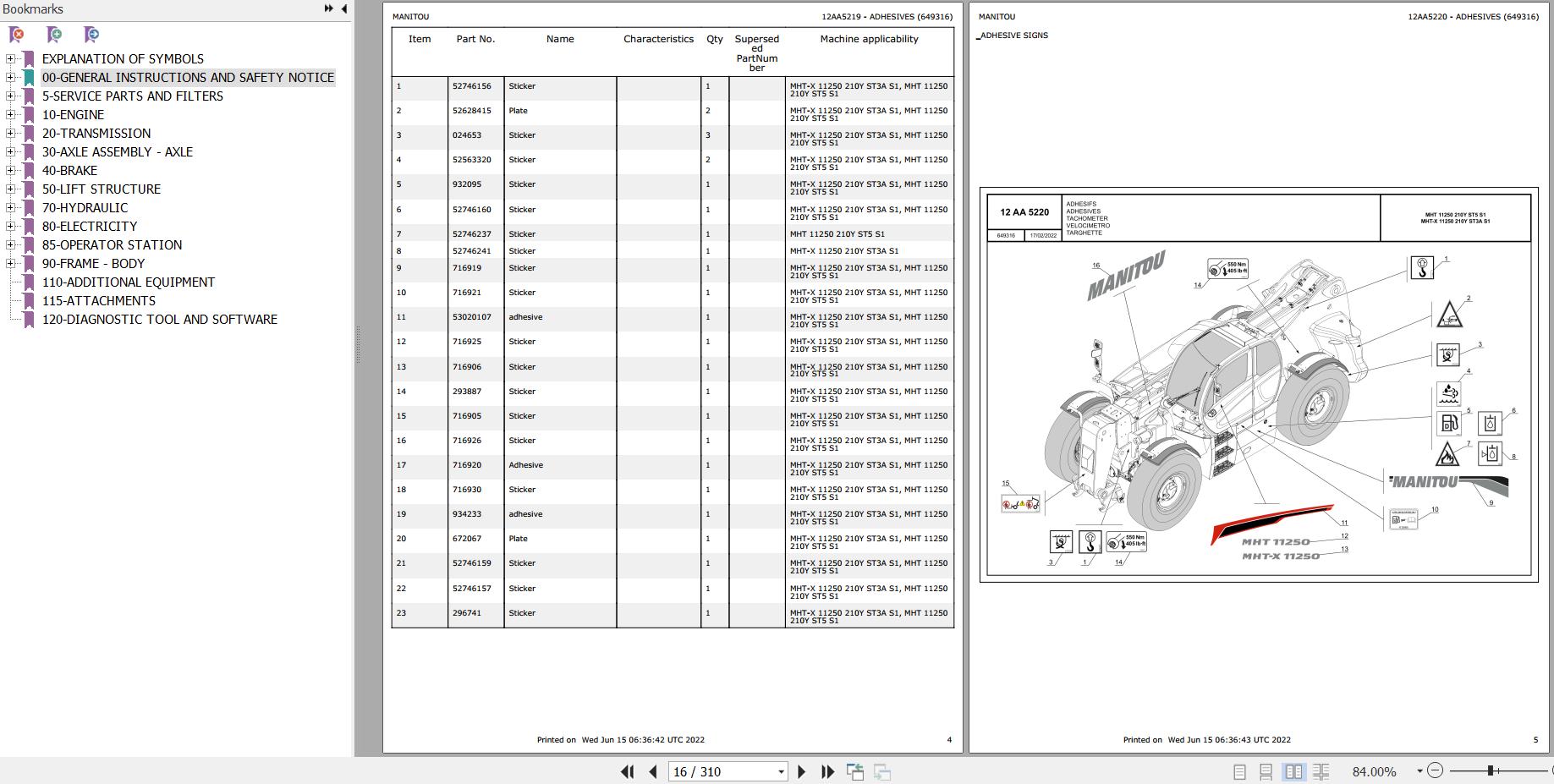Click the double-arrow icon in Bookmarks header
Image resolution: width=1554 pixels, height=784 pixels.
[x=328, y=8]
